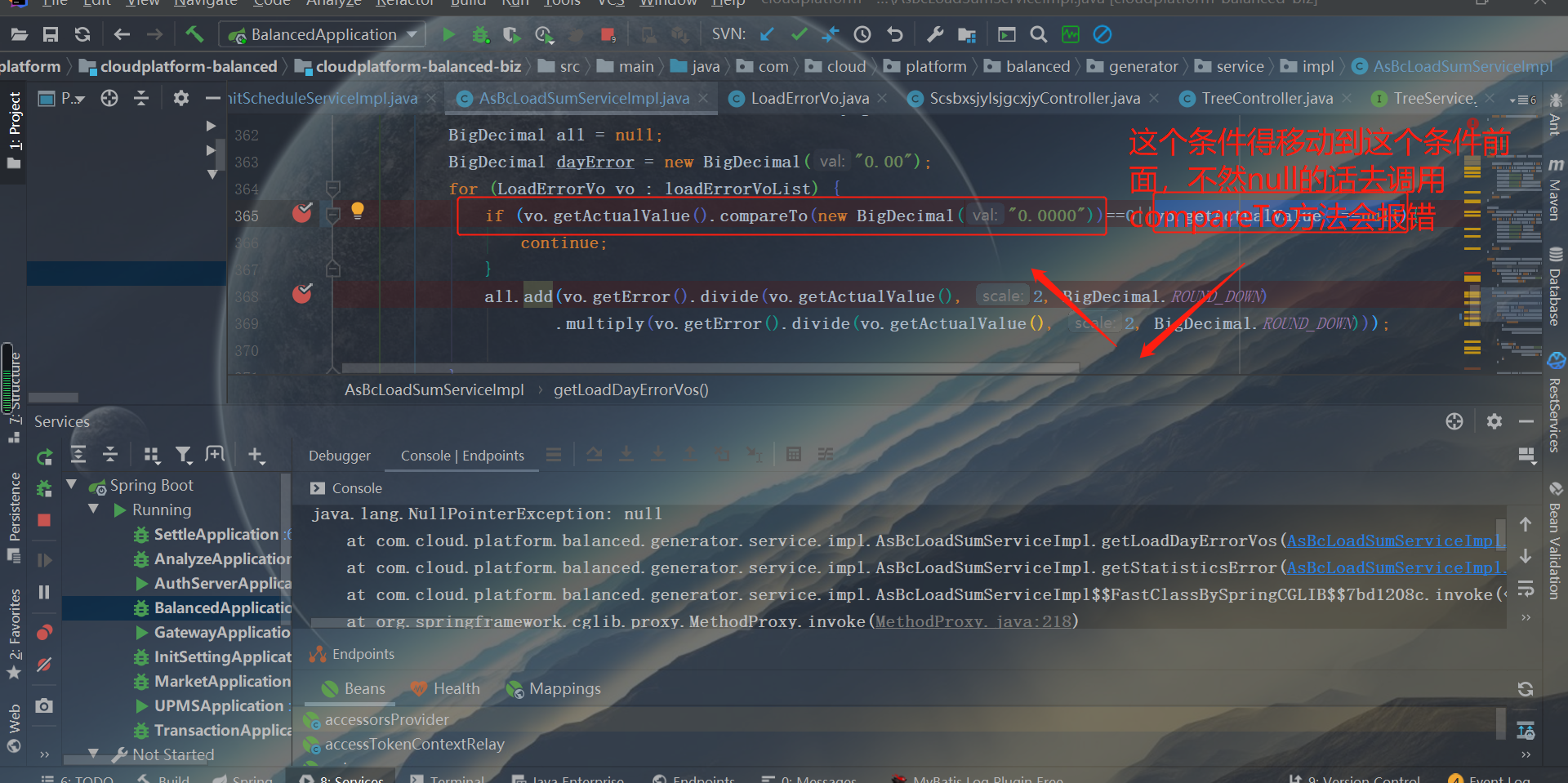The image size is (1568, 783).
Task: Expand all nodes in the Services tree
Action: [78, 455]
